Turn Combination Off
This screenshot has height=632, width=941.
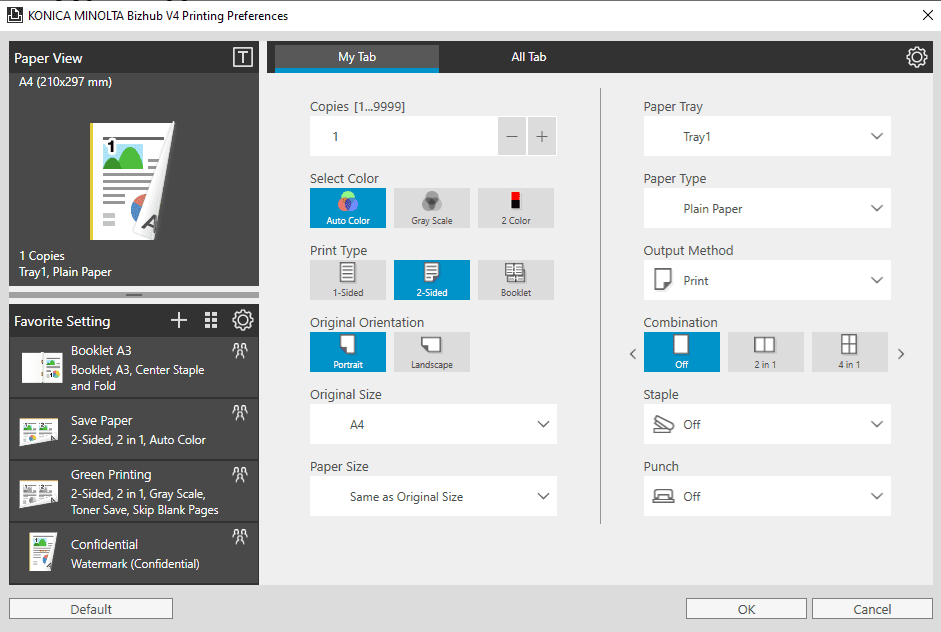point(682,352)
